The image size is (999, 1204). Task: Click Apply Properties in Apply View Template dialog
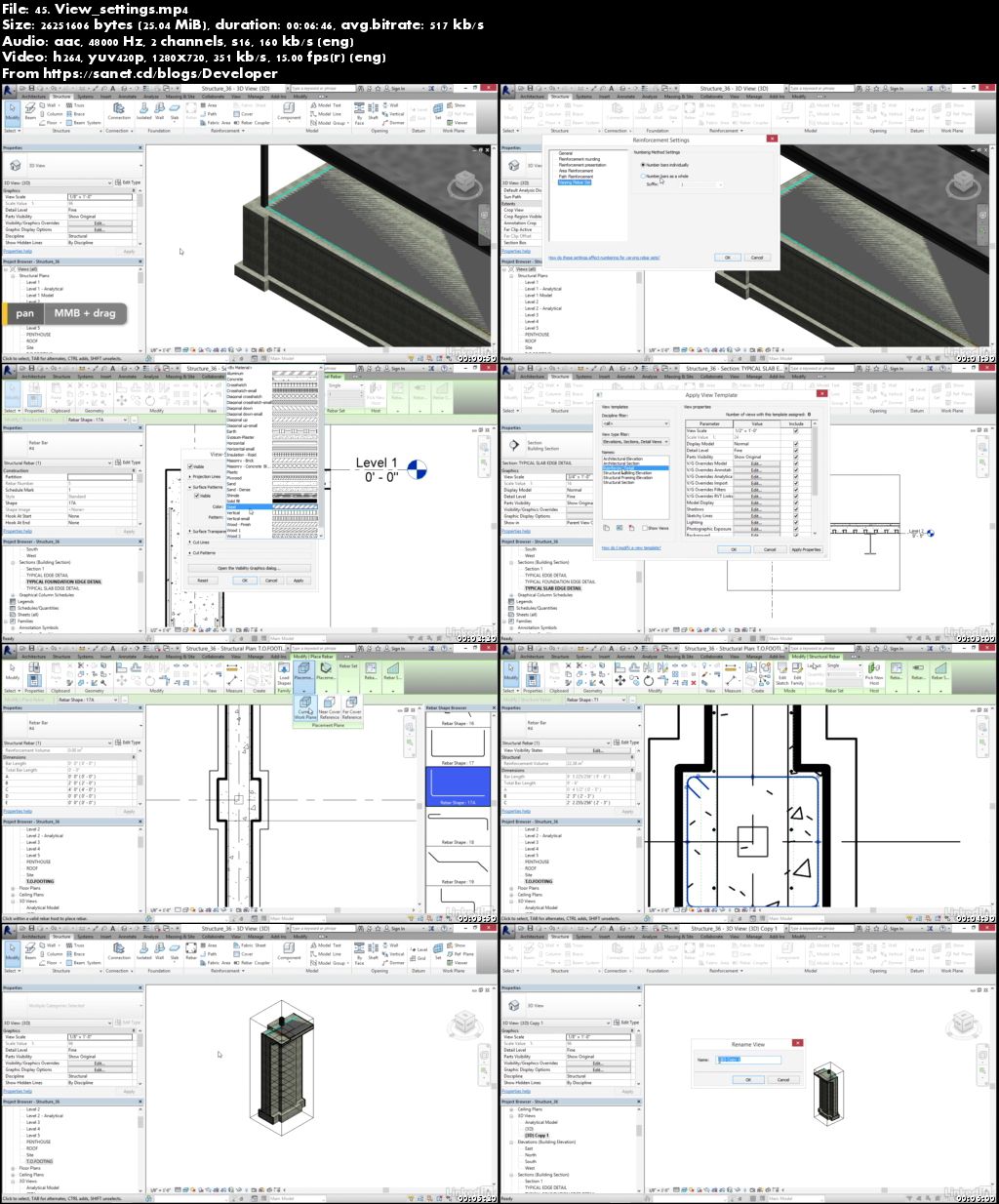[806, 549]
